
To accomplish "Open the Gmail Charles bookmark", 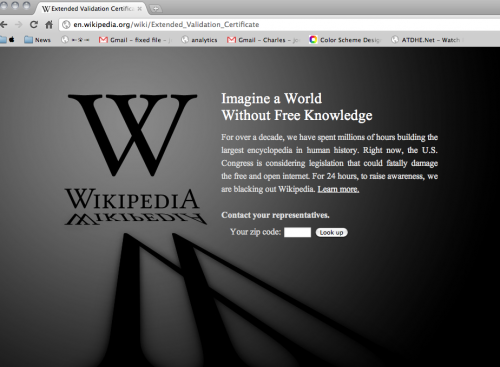I will pyautogui.click(x=263, y=40).
